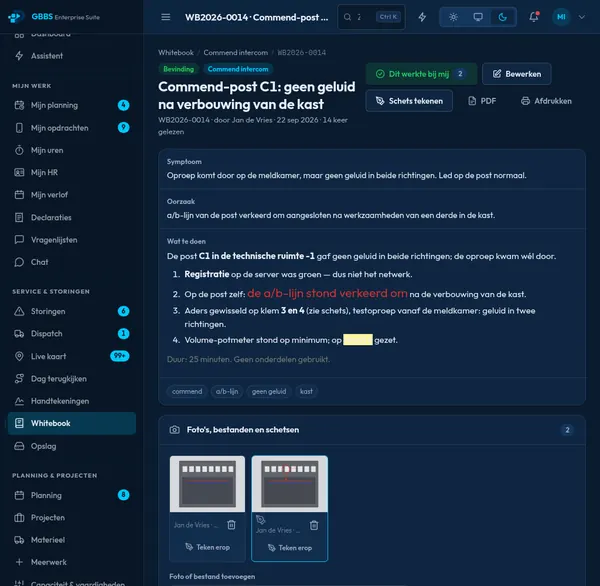Click the 'geen geluid' tag chip
Viewport: 600px width, 586px height.
click(269, 392)
